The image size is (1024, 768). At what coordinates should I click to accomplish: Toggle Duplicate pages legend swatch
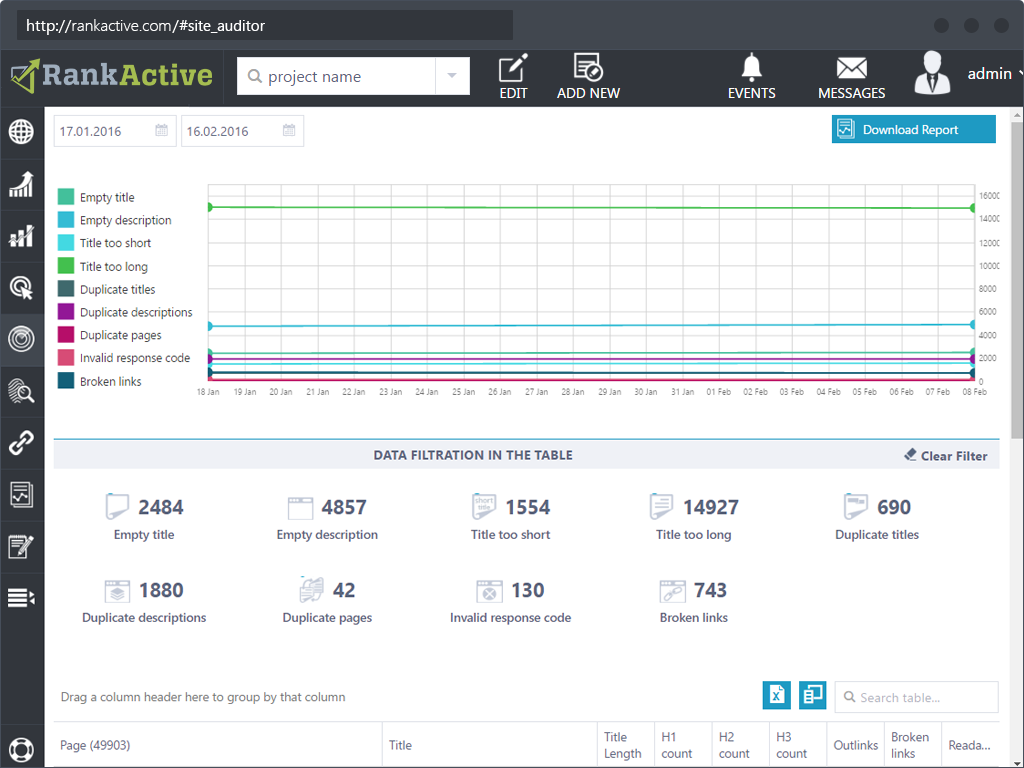[x=66, y=334]
